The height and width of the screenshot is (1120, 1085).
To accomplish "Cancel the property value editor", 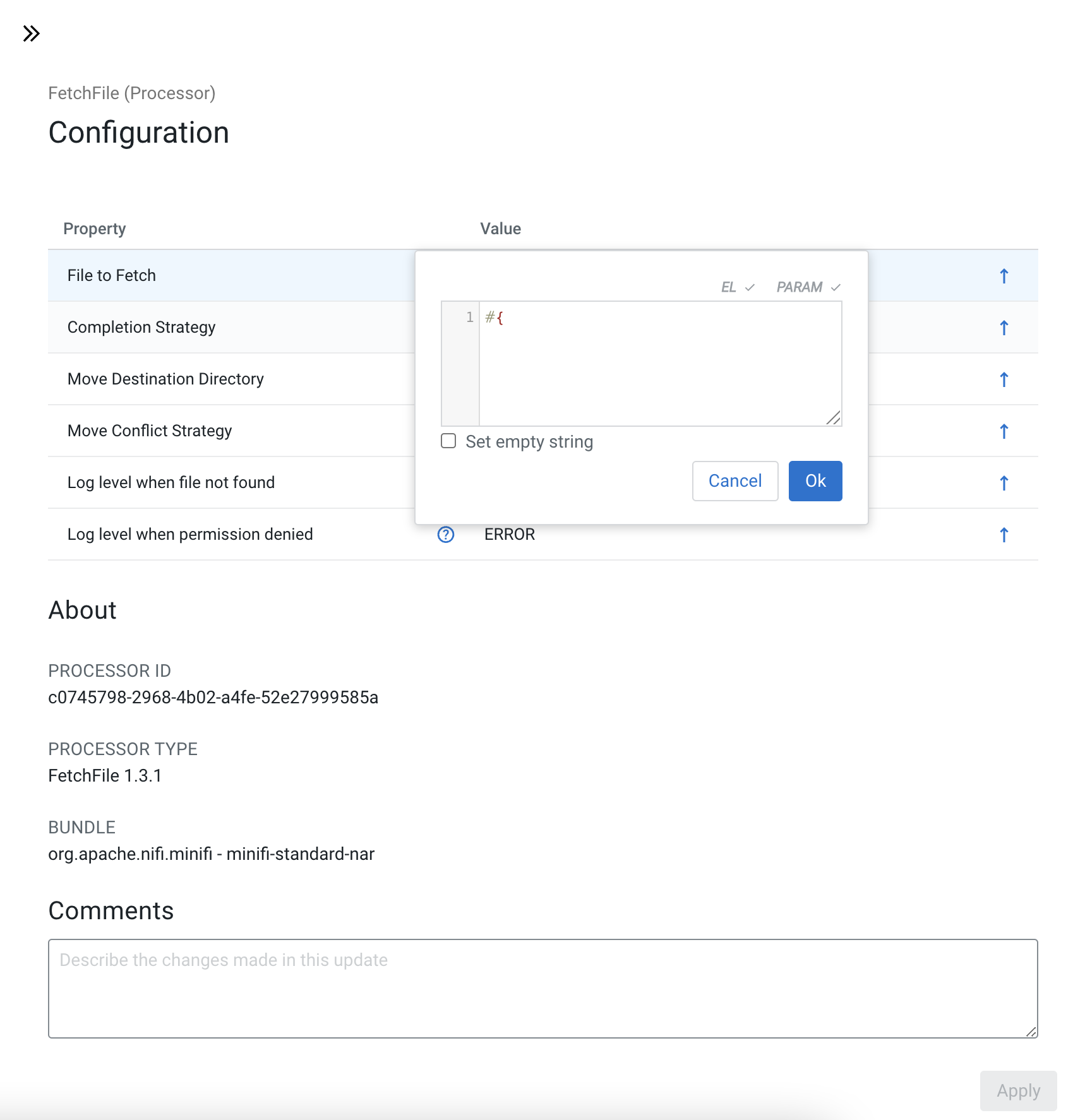I will click(x=734, y=481).
